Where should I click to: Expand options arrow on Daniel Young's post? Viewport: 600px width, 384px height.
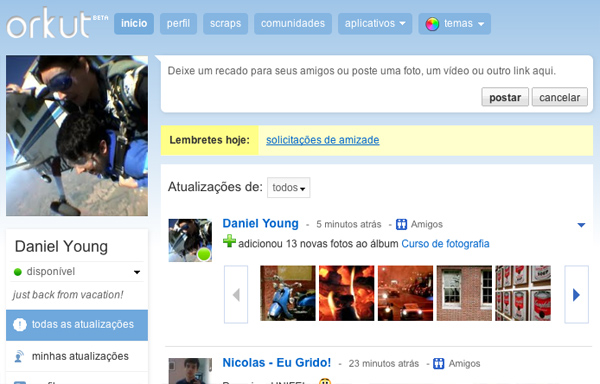(x=581, y=225)
